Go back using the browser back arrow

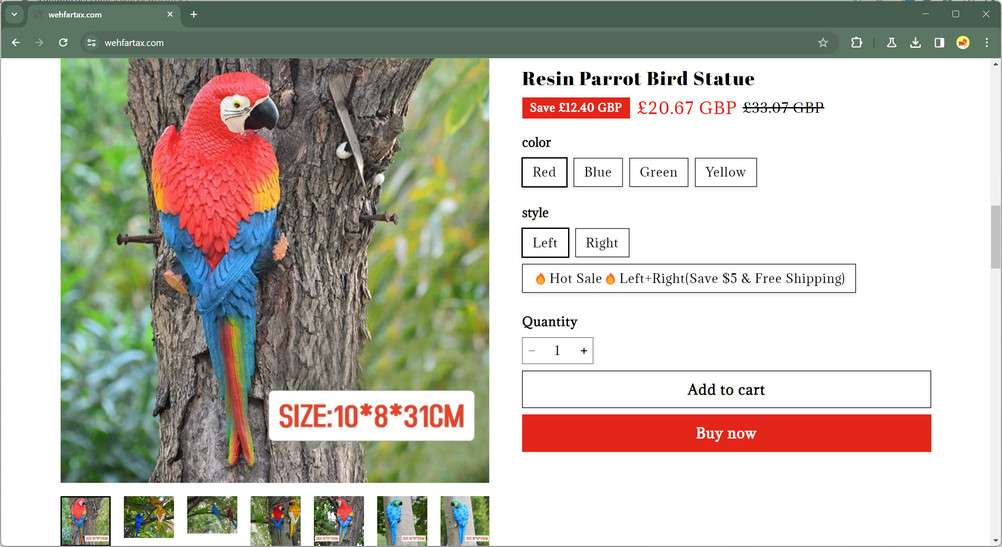16,42
